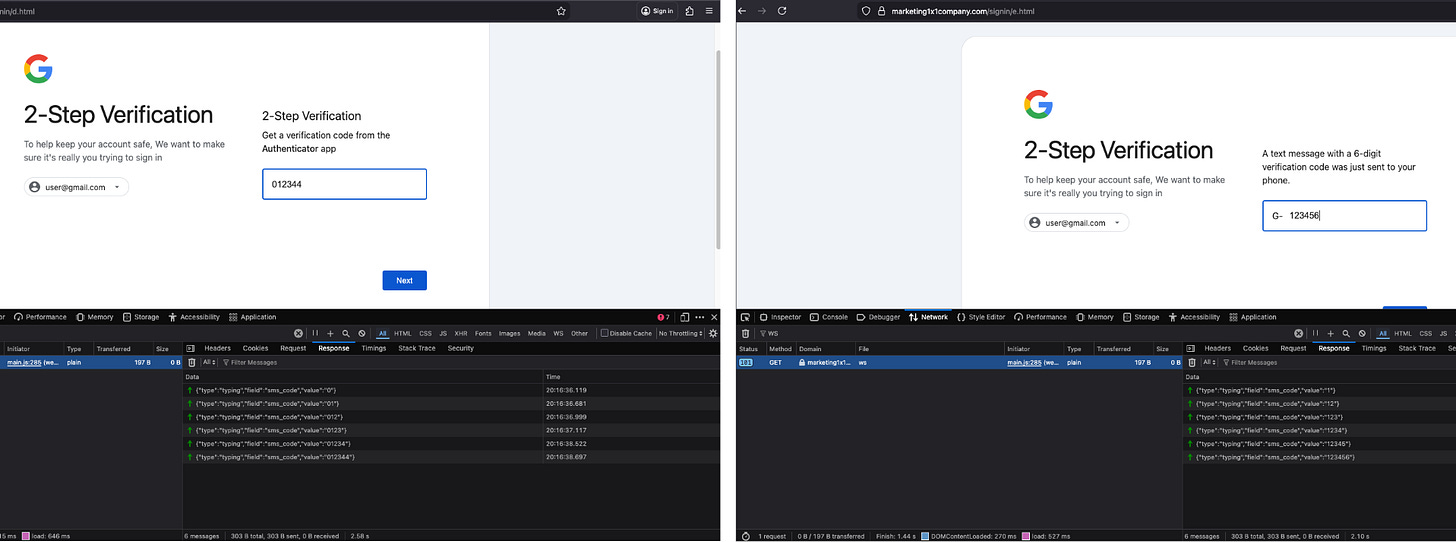The height and width of the screenshot is (542, 1456).
Task: Open extensions puzzle icon in left browser
Action: 690,11
